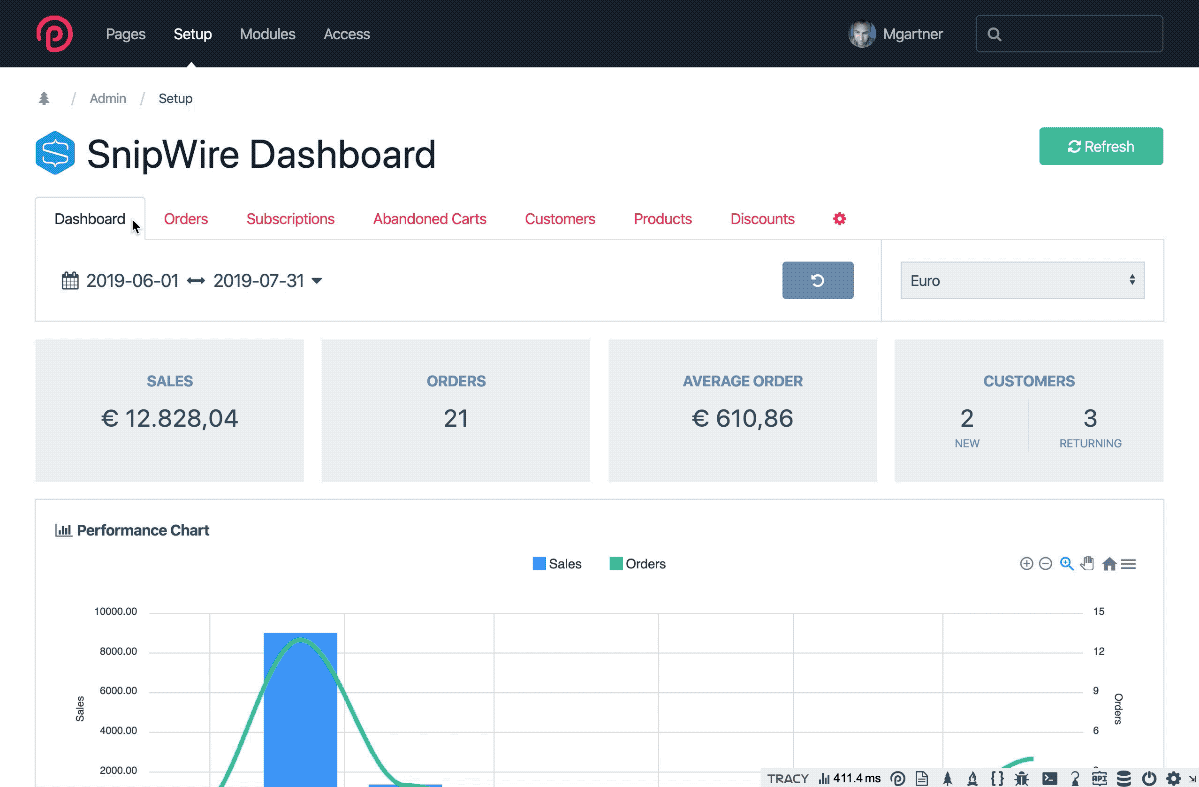Click the chart zoom out minus icon
Image resolution: width=1199 pixels, height=787 pixels.
tap(1045, 564)
